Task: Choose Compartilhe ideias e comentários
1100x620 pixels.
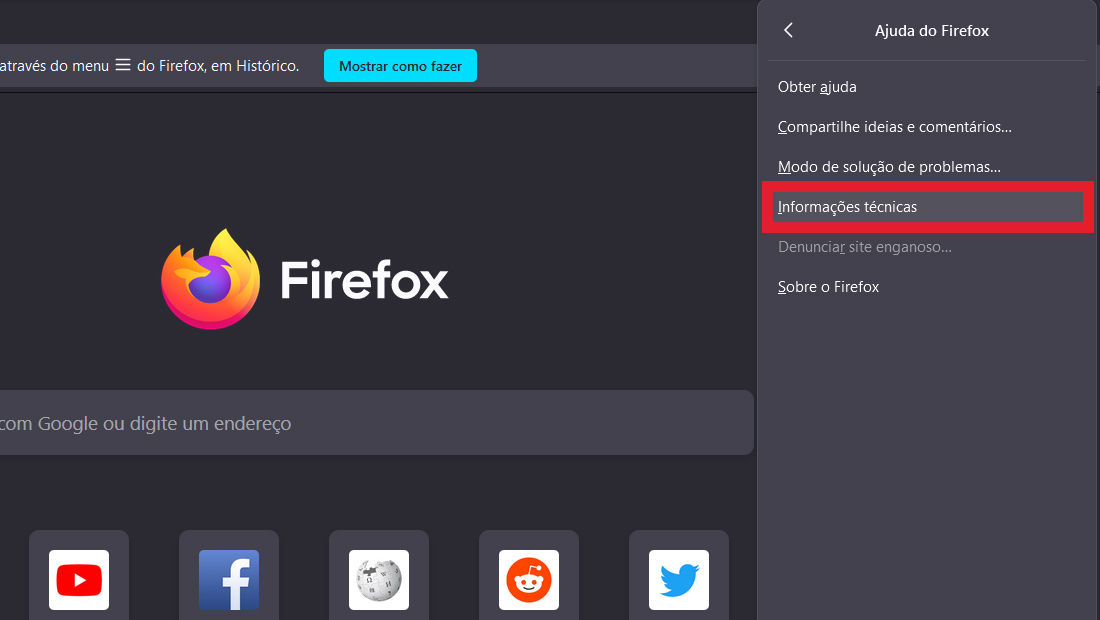Action: point(927,127)
